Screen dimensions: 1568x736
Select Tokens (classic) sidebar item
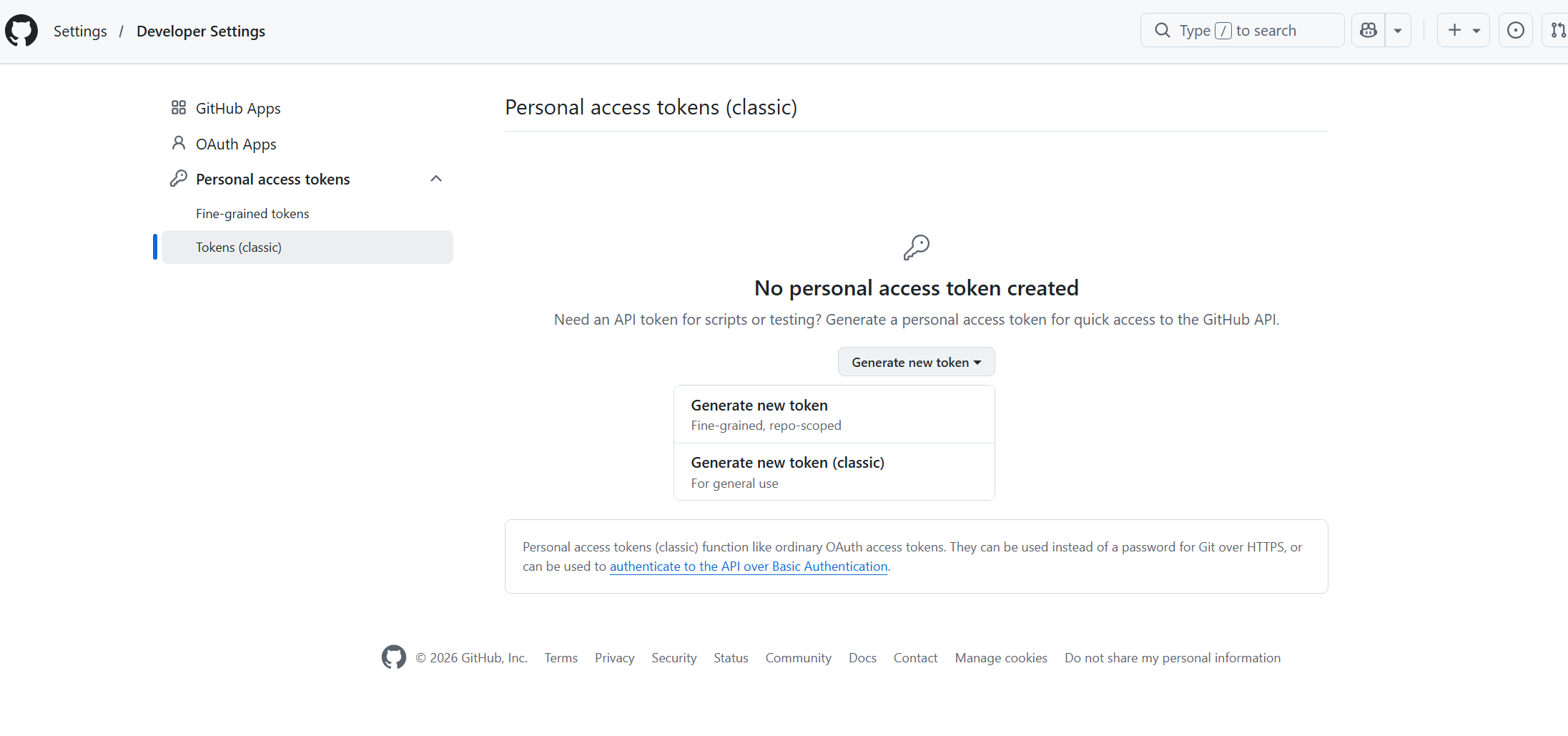[x=307, y=247]
